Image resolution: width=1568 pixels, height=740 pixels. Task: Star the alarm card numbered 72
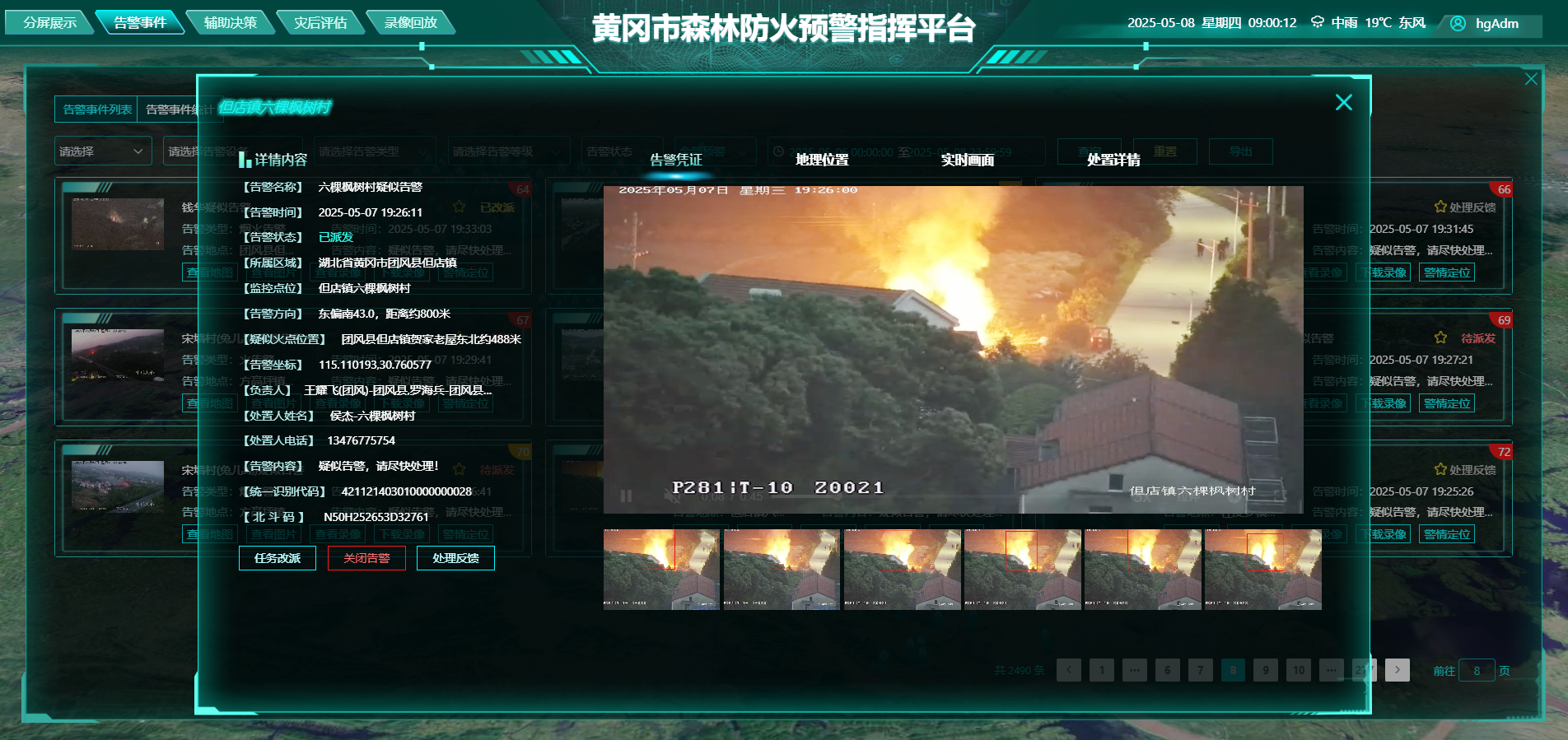click(x=1440, y=469)
